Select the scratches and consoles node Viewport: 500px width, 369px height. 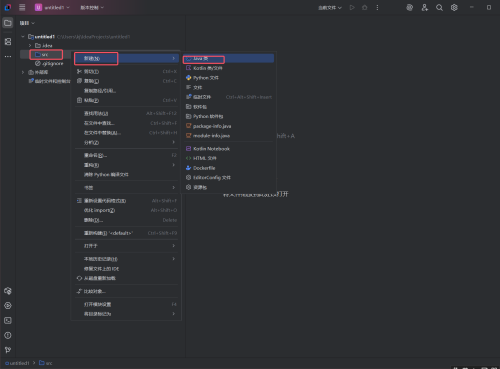click(x=49, y=81)
